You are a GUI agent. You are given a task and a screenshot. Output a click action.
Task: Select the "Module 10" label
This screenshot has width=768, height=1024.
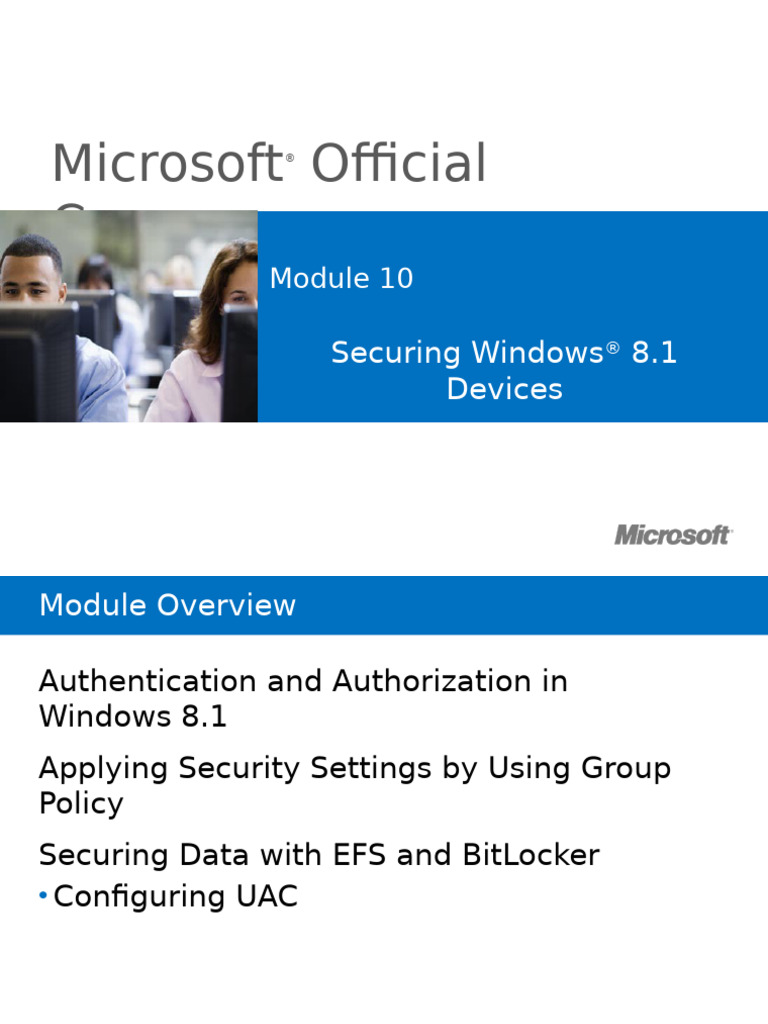(341, 278)
